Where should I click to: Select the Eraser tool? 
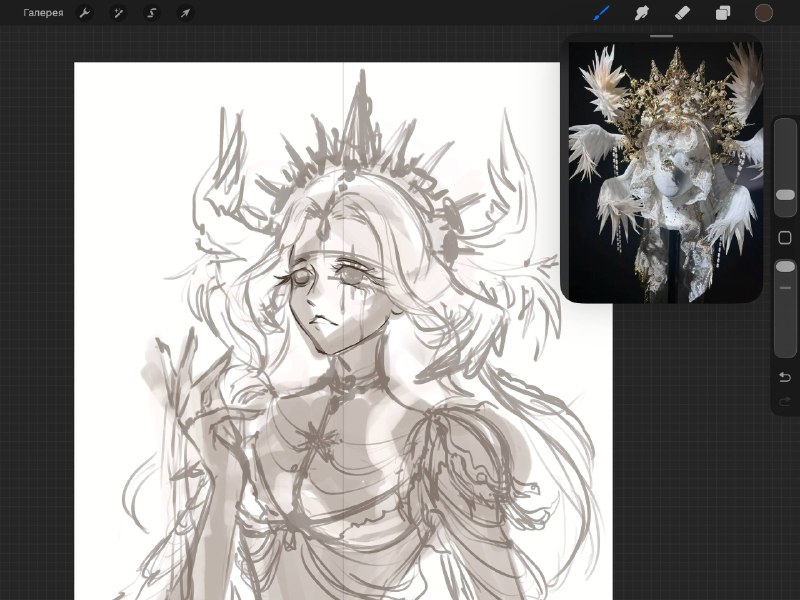(x=682, y=13)
